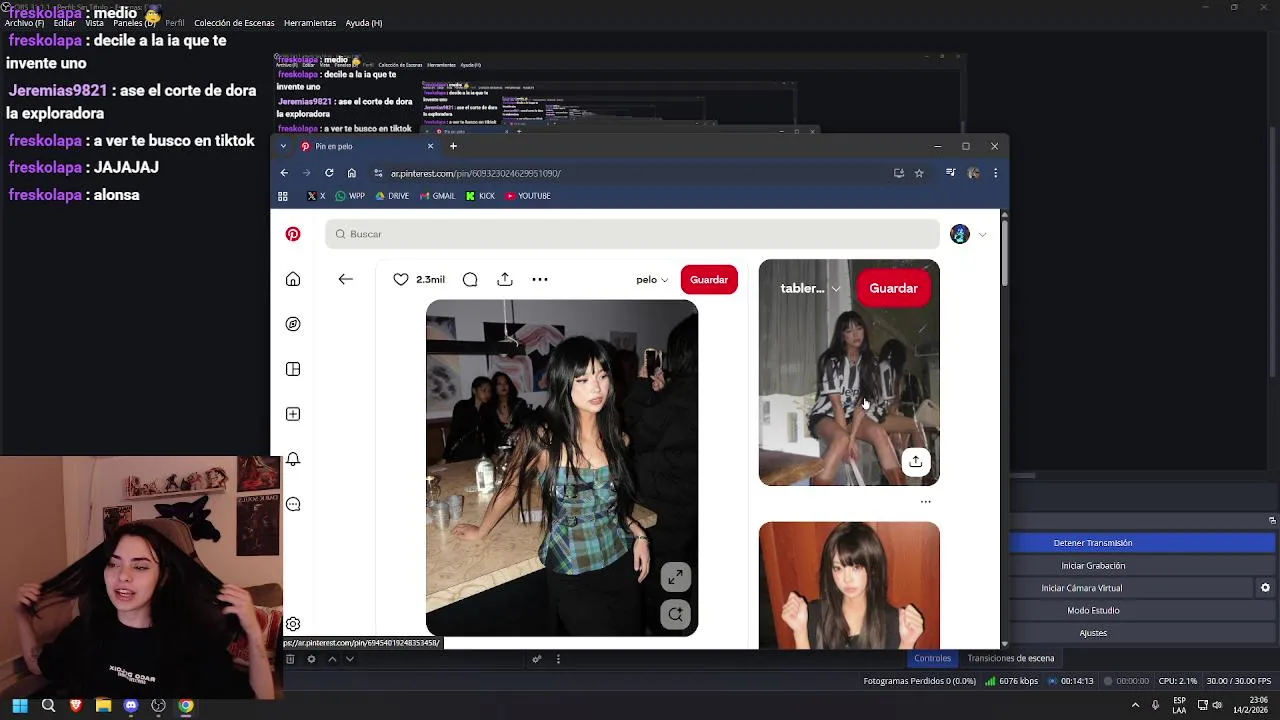This screenshot has height=720, width=1280.
Task: Move item down in OBS list
Action: pyautogui.click(x=349, y=659)
